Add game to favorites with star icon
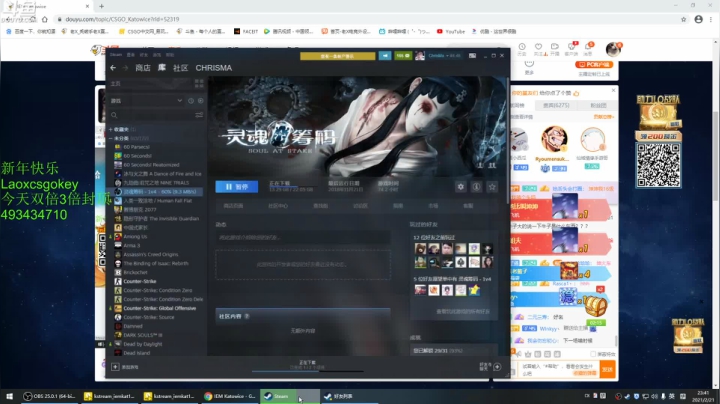 click(x=492, y=186)
